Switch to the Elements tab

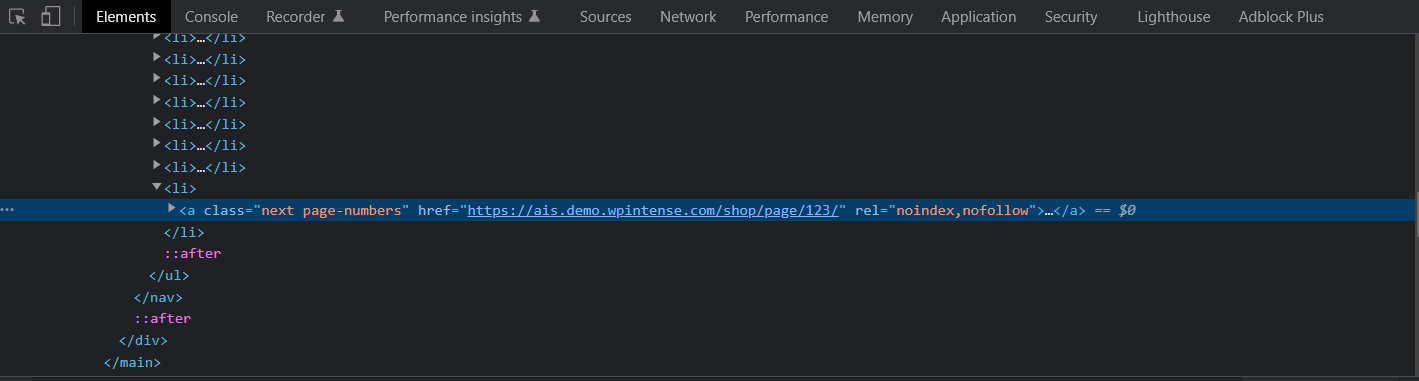pos(126,17)
